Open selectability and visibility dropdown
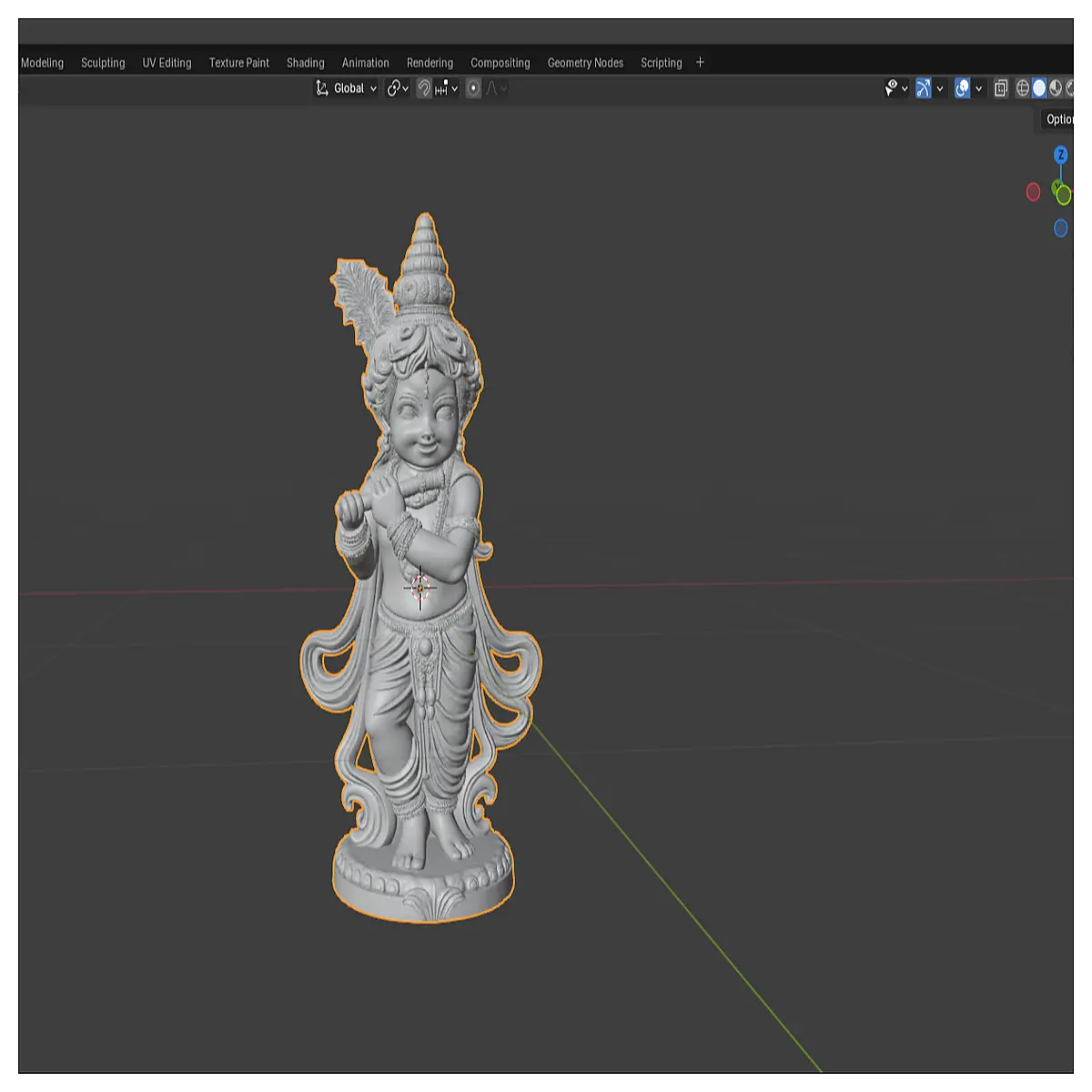The image size is (1092, 1092). click(x=896, y=88)
